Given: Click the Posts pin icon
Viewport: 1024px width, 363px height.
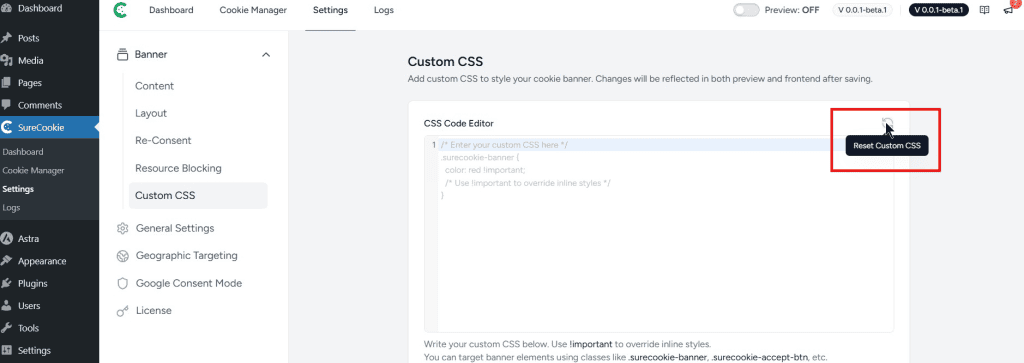Looking at the screenshot, I should tap(7, 38).
